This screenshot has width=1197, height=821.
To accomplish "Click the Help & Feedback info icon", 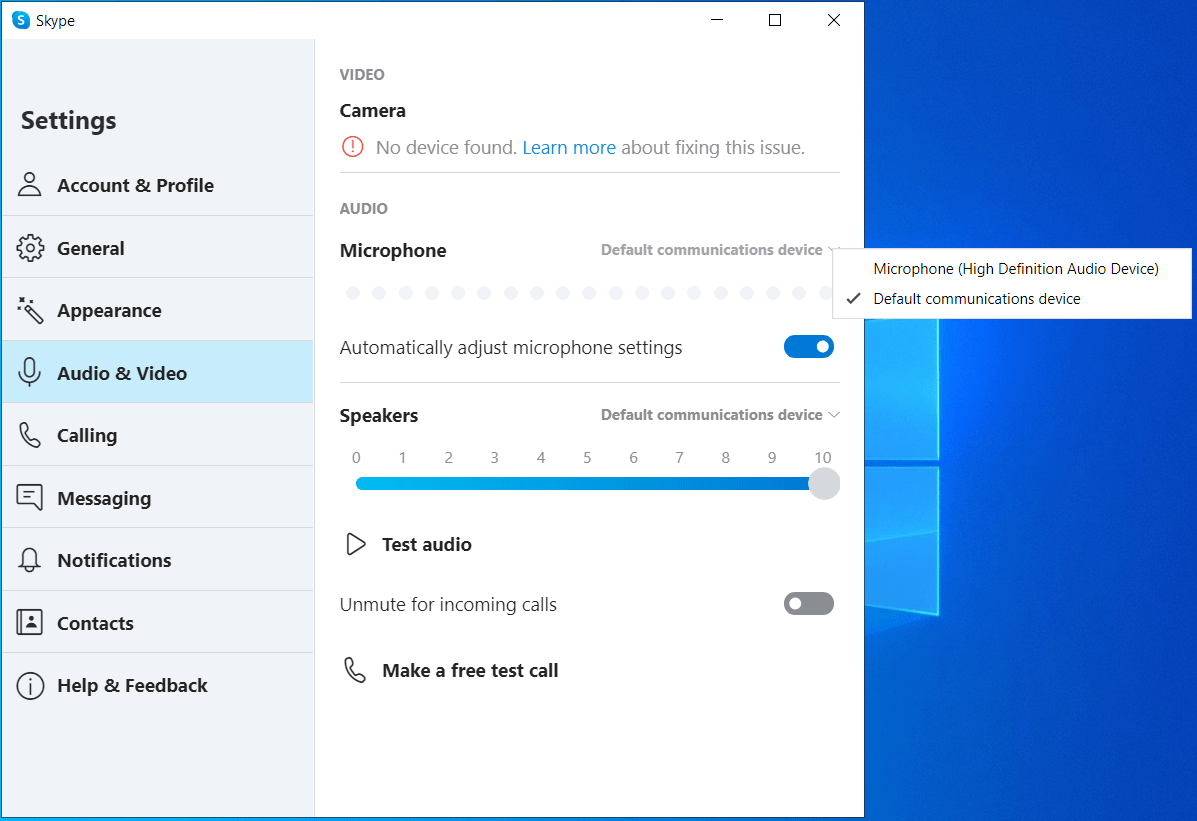I will coord(30,685).
